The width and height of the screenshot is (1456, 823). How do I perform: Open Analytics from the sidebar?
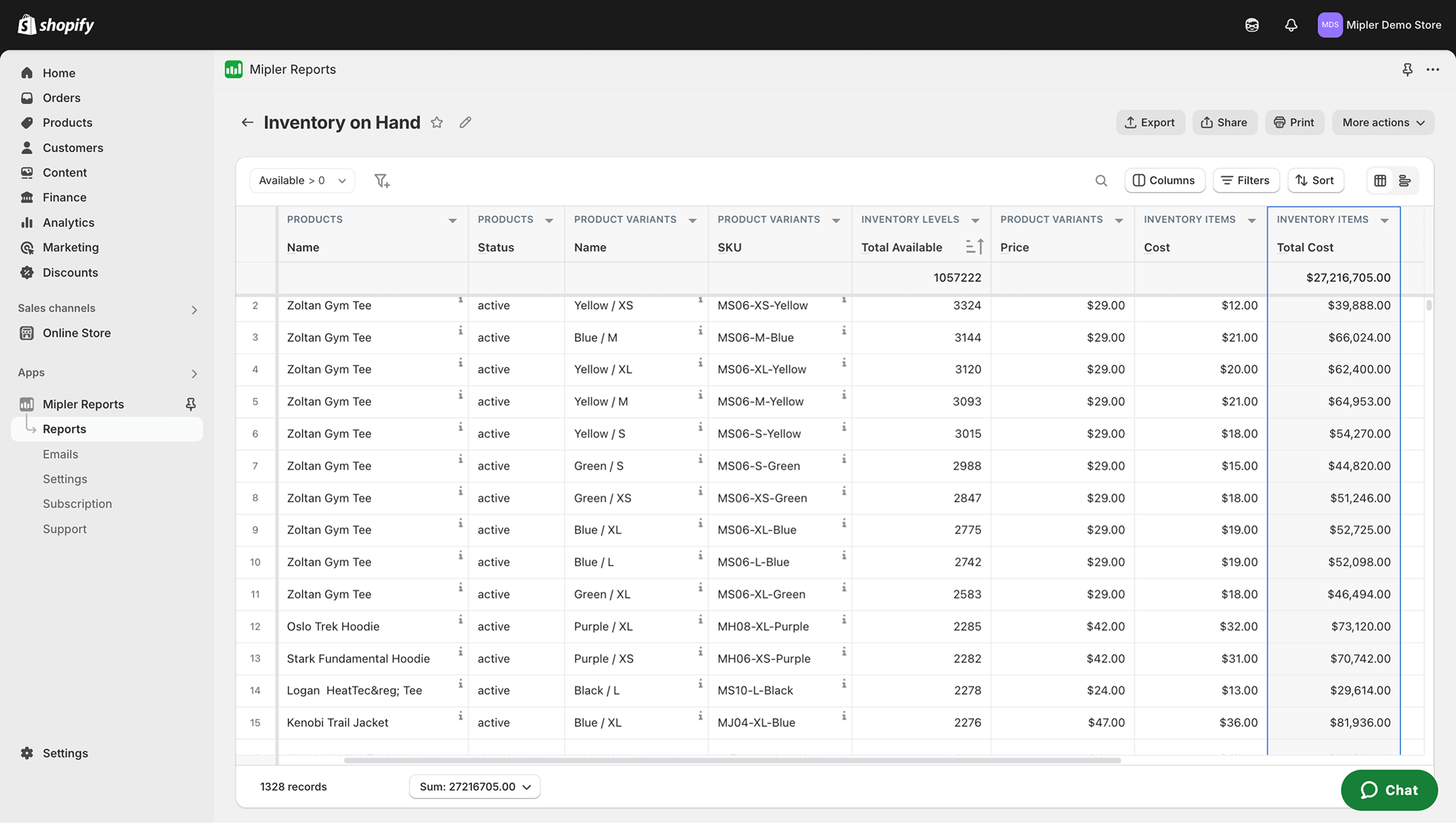click(68, 222)
